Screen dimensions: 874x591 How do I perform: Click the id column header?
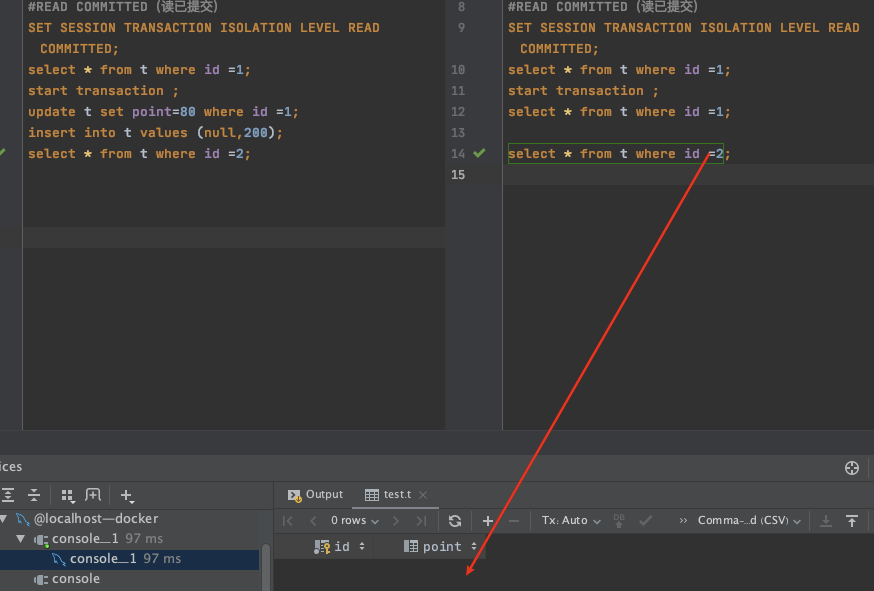tap(341, 546)
